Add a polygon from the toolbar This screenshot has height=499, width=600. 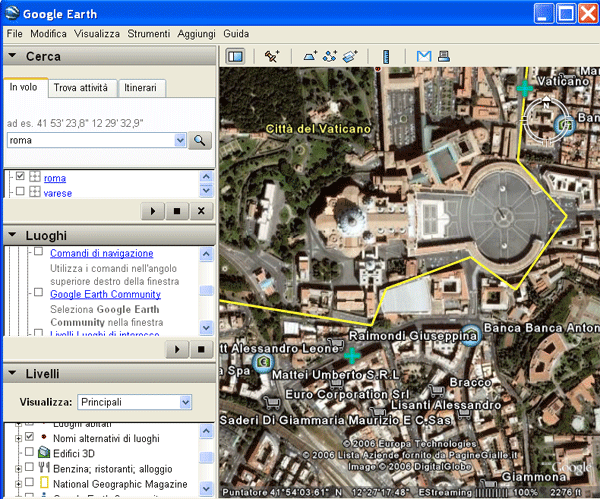click(310, 56)
